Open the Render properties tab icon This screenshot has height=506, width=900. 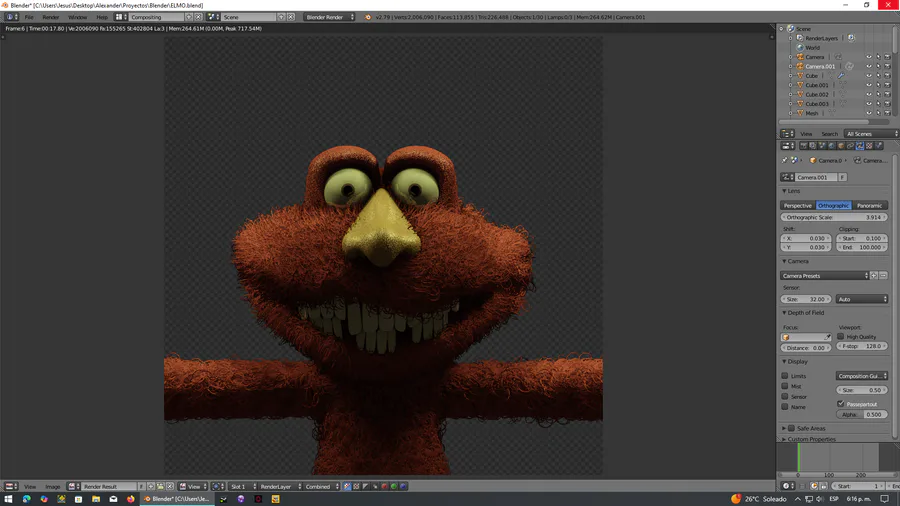coord(804,146)
